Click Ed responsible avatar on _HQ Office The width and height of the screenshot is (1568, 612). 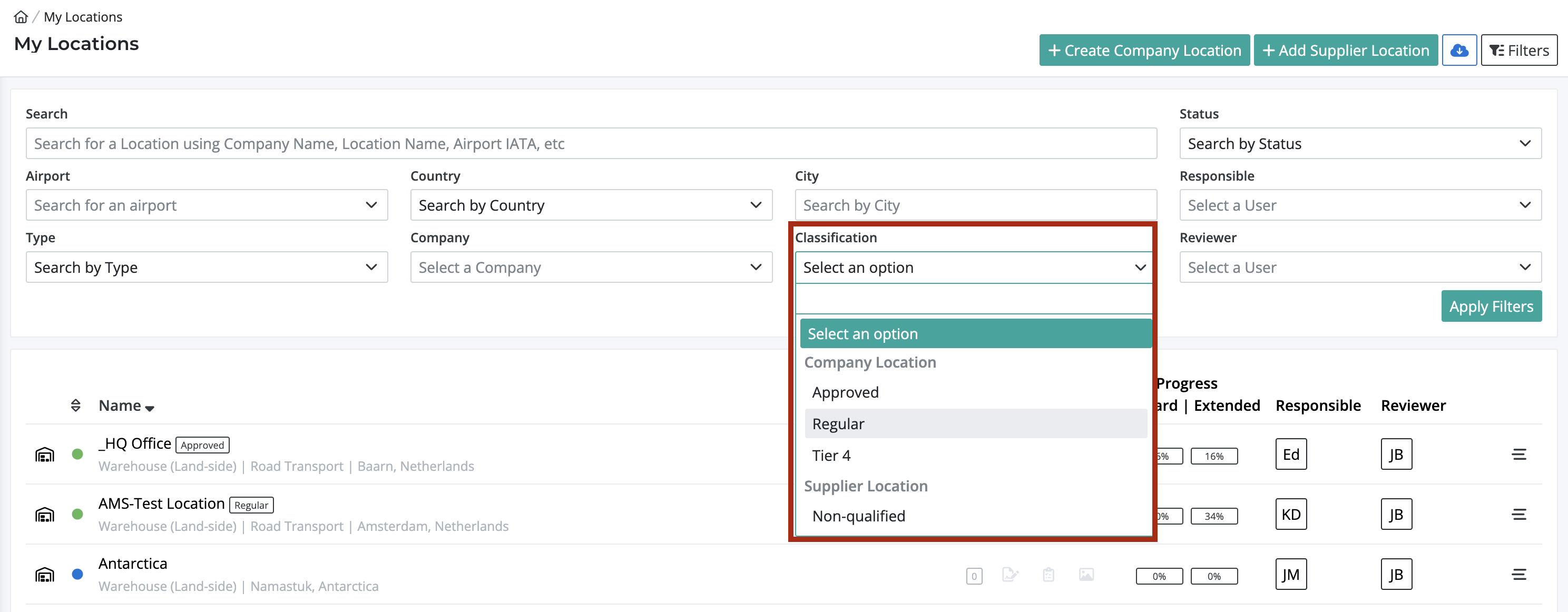1291,455
